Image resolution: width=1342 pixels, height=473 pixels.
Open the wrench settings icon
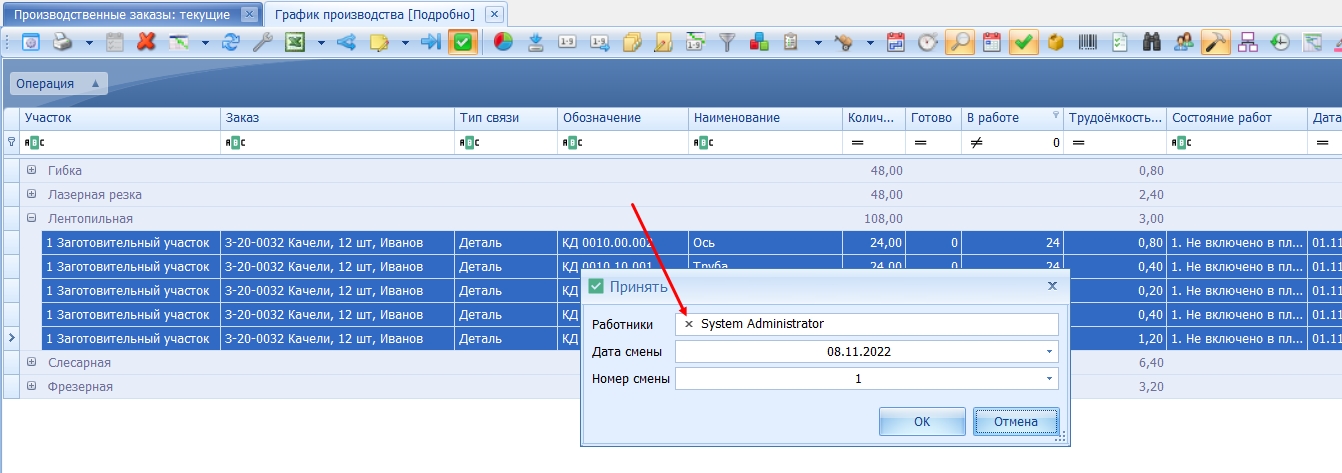pyautogui.click(x=263, y=43)
